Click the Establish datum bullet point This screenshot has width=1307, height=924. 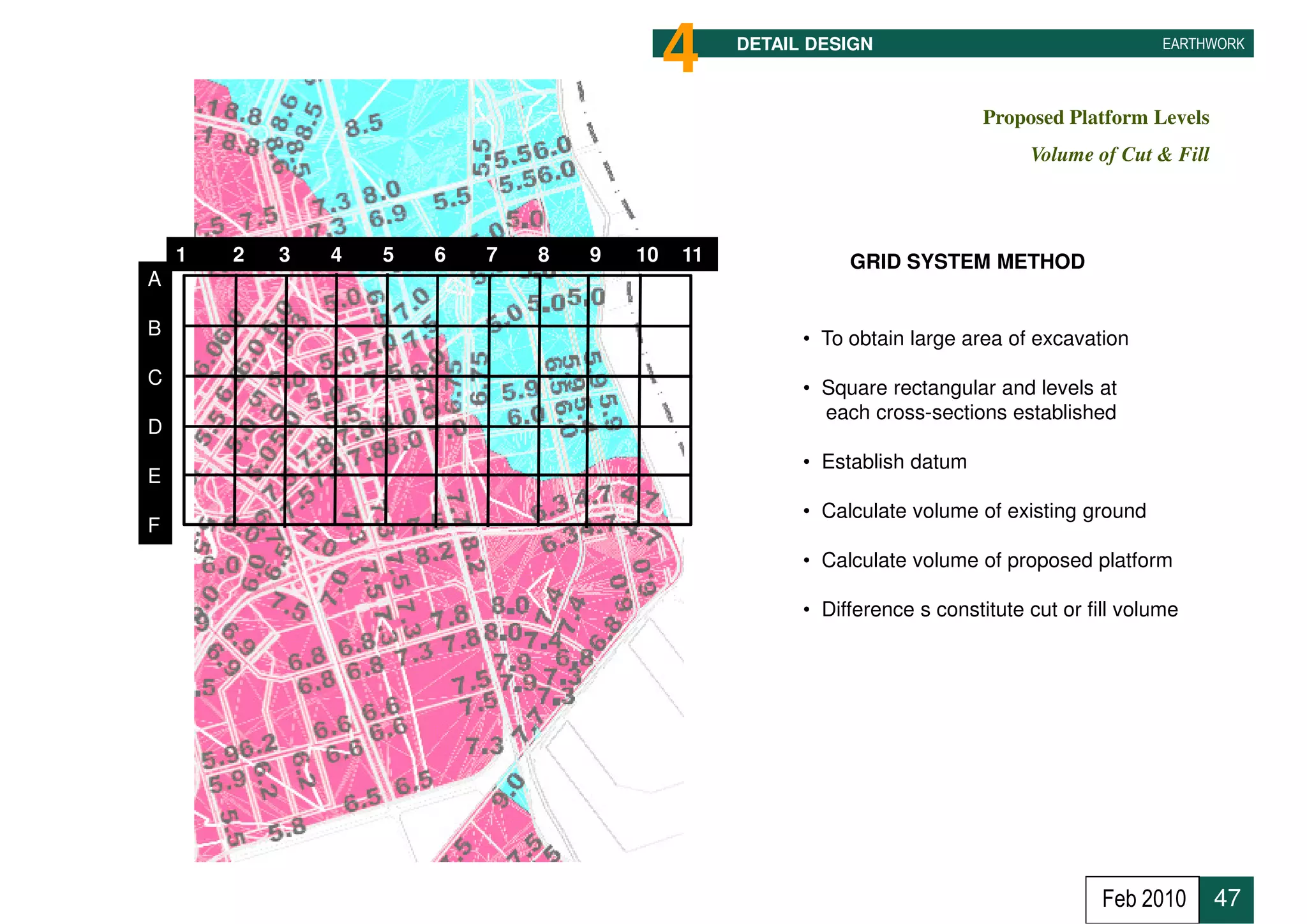tap(893, 461)
